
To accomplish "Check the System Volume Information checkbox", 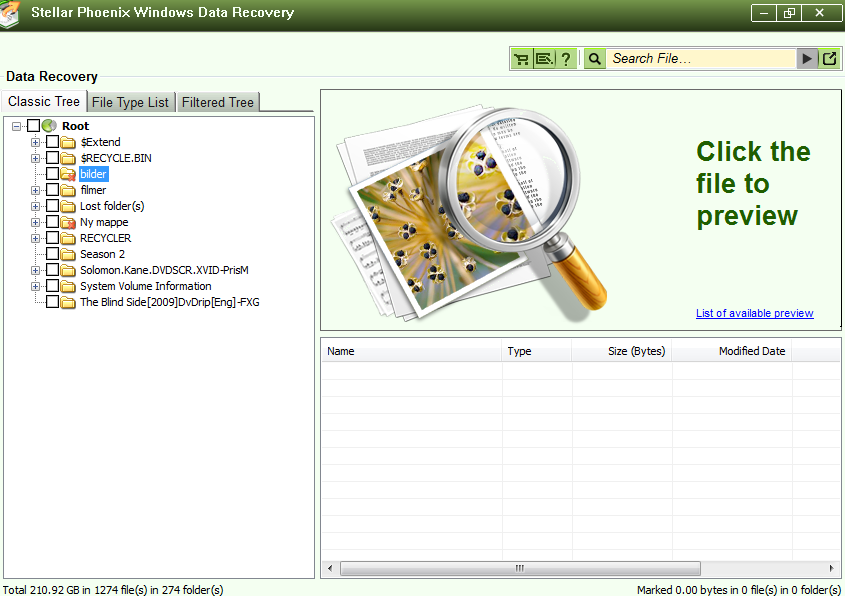I will click(x=52, y=286).
